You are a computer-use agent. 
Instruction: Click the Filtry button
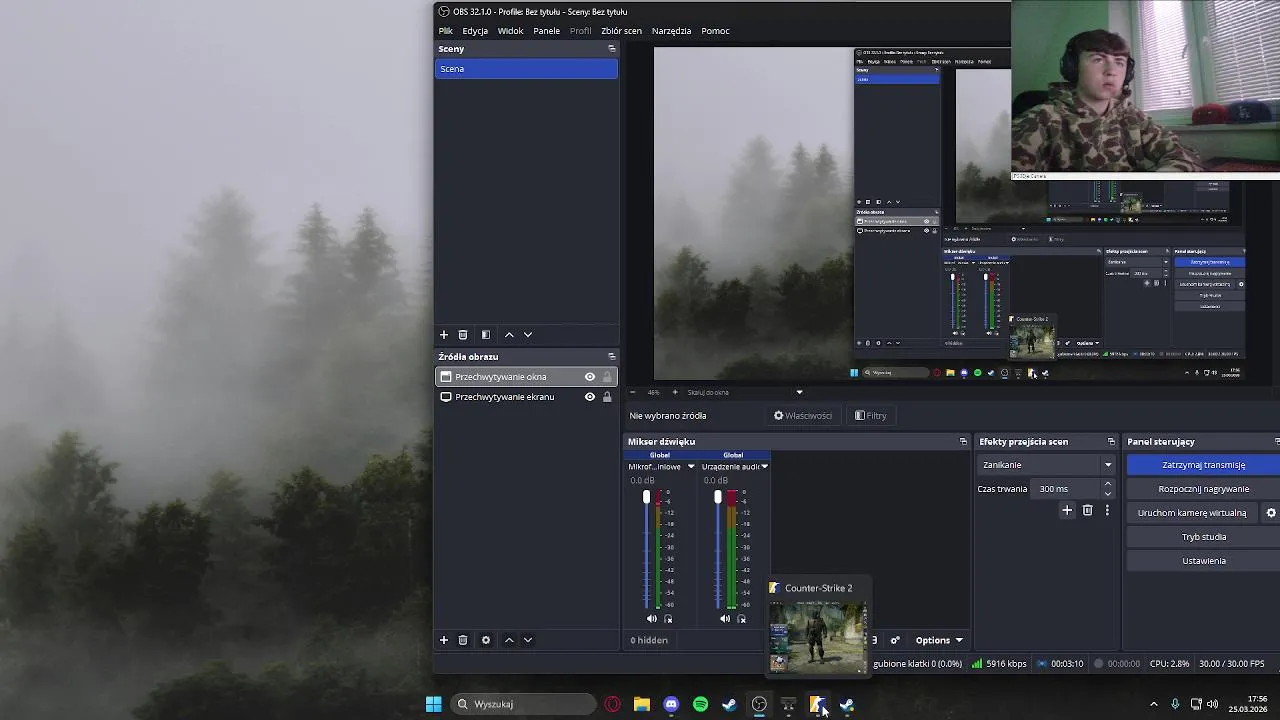[871, 416]
